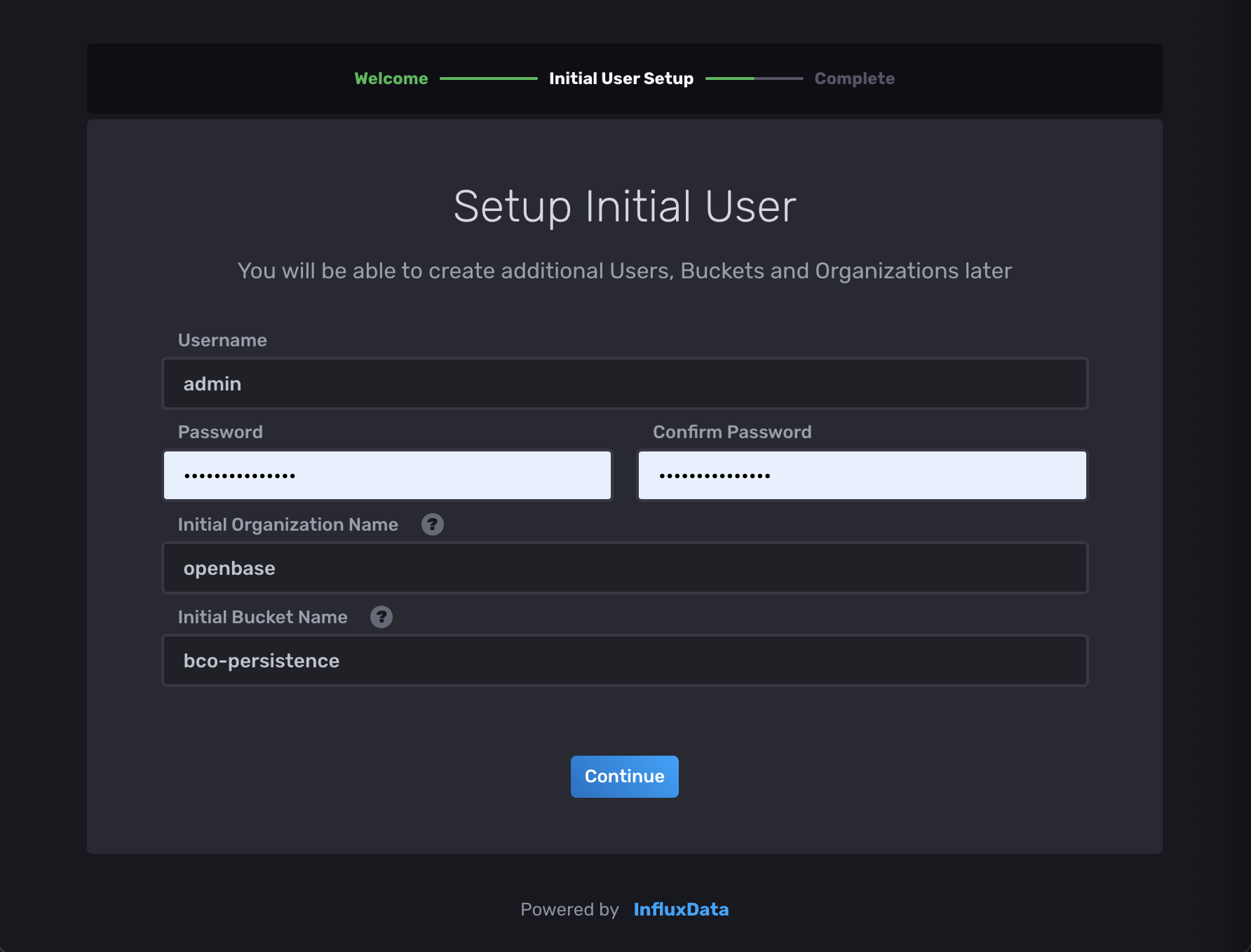The image size is (1251, 952).
Task: Click the Password label above the first password field
Action: [220, 432]
